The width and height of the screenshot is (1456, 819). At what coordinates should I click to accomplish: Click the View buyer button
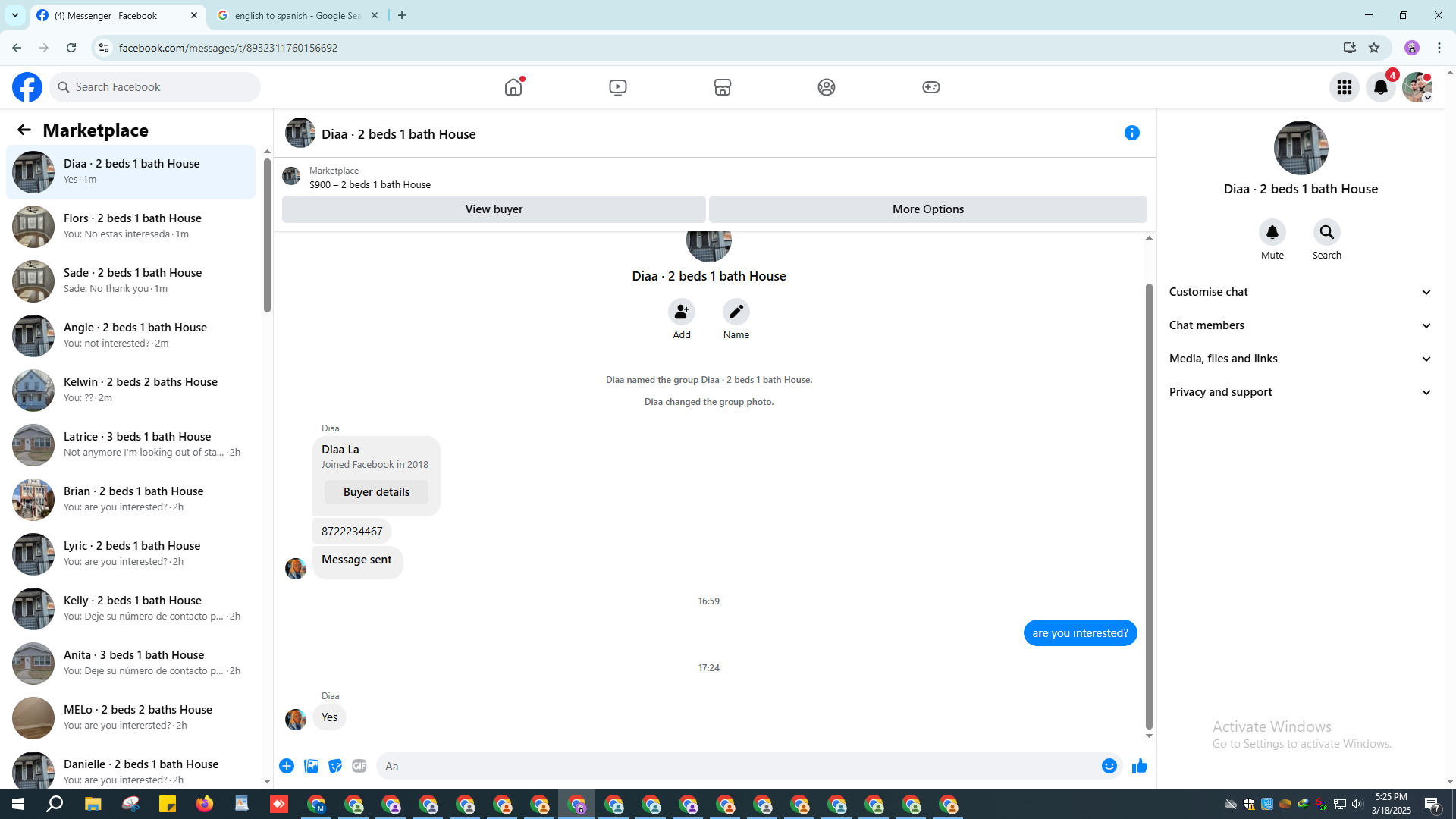(494, 209)
